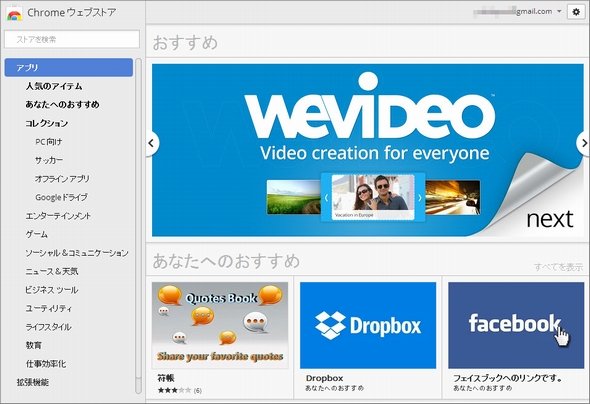Screen dimensions: 590x404
Task: Click the WeVideo featured banner
Action: [368, 150]
